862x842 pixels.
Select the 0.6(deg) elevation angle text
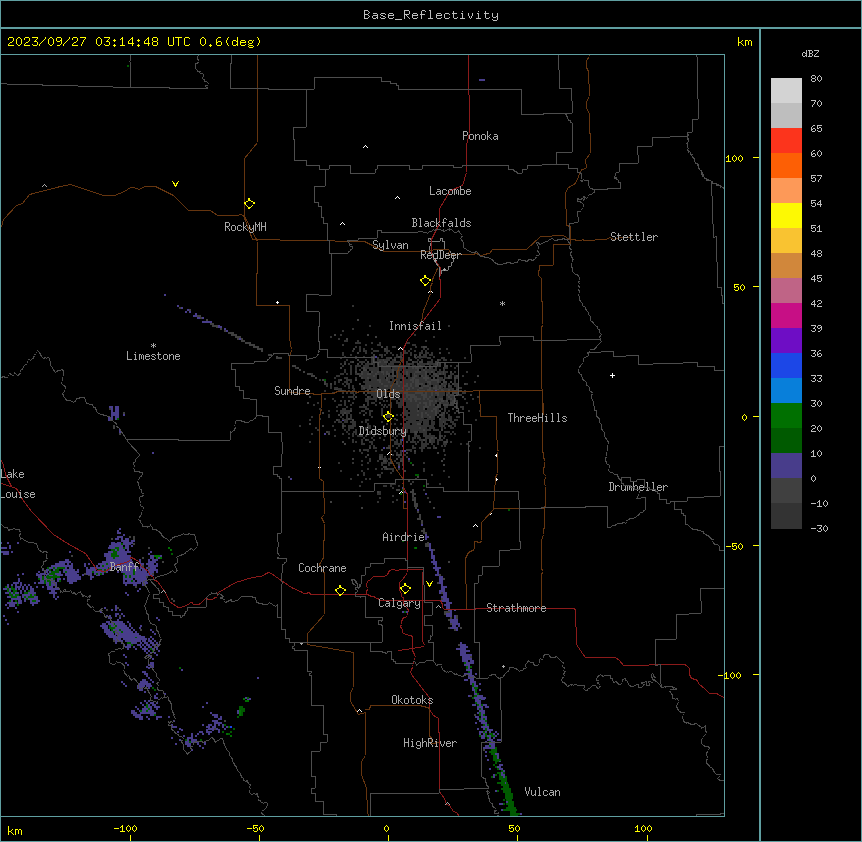230,42
